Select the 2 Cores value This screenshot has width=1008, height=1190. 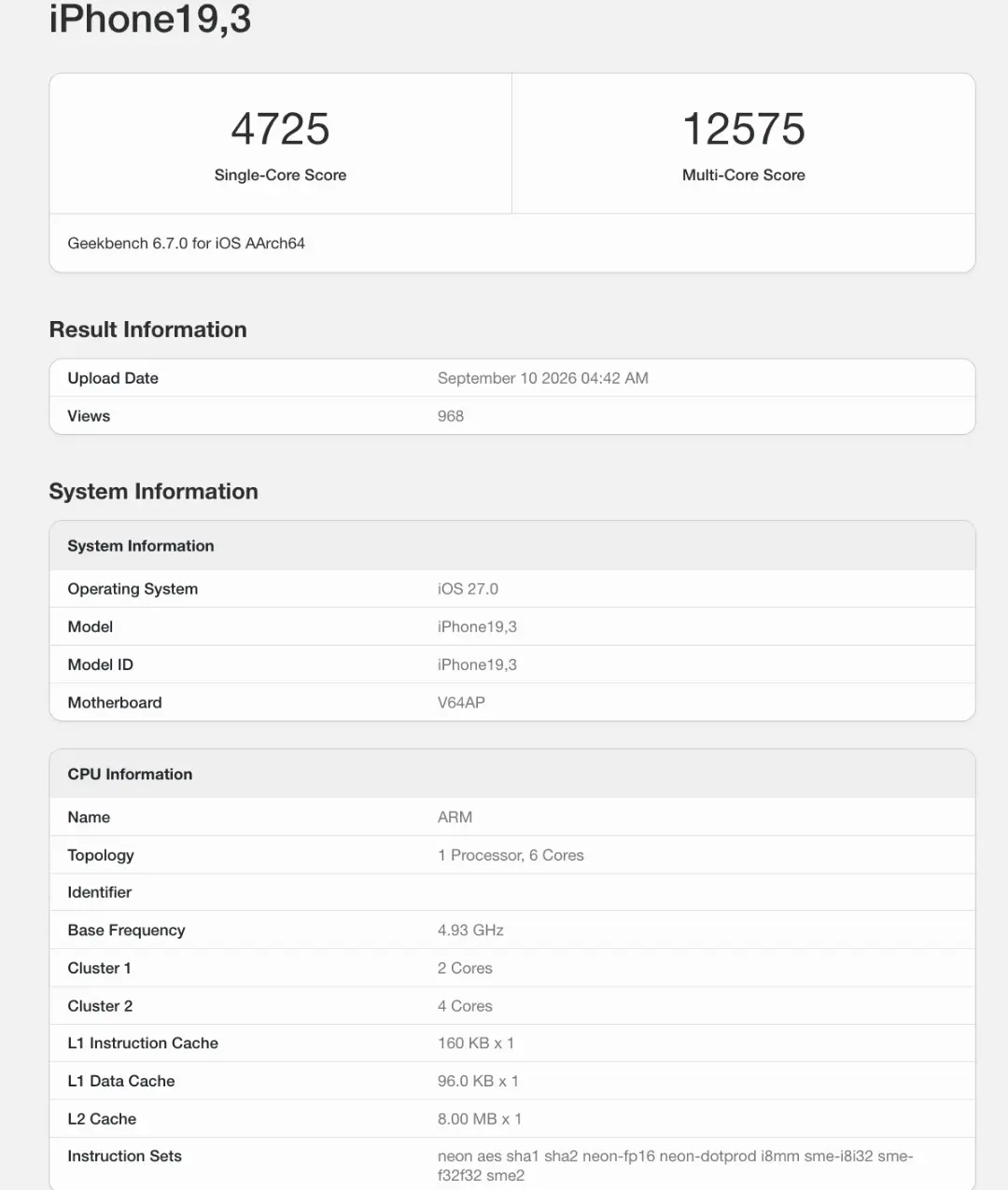465,968
